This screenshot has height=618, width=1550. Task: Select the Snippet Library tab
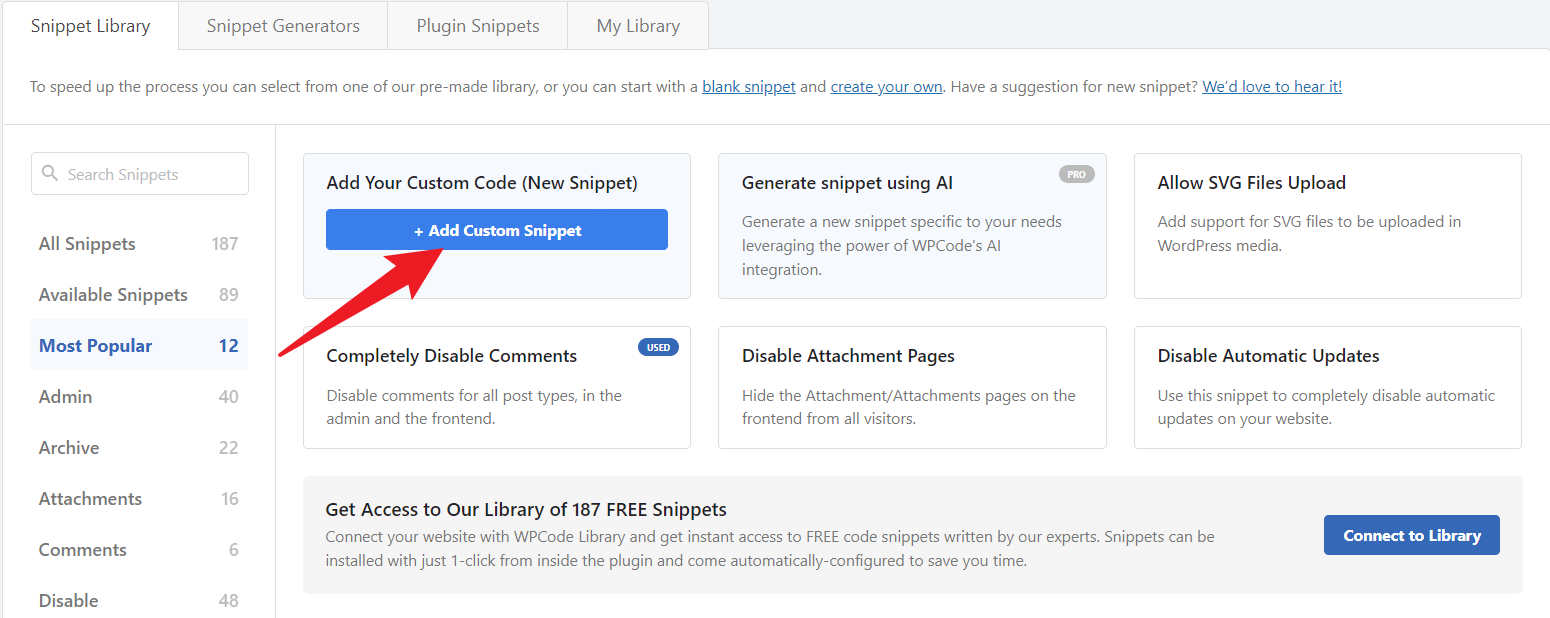[91, 25]
